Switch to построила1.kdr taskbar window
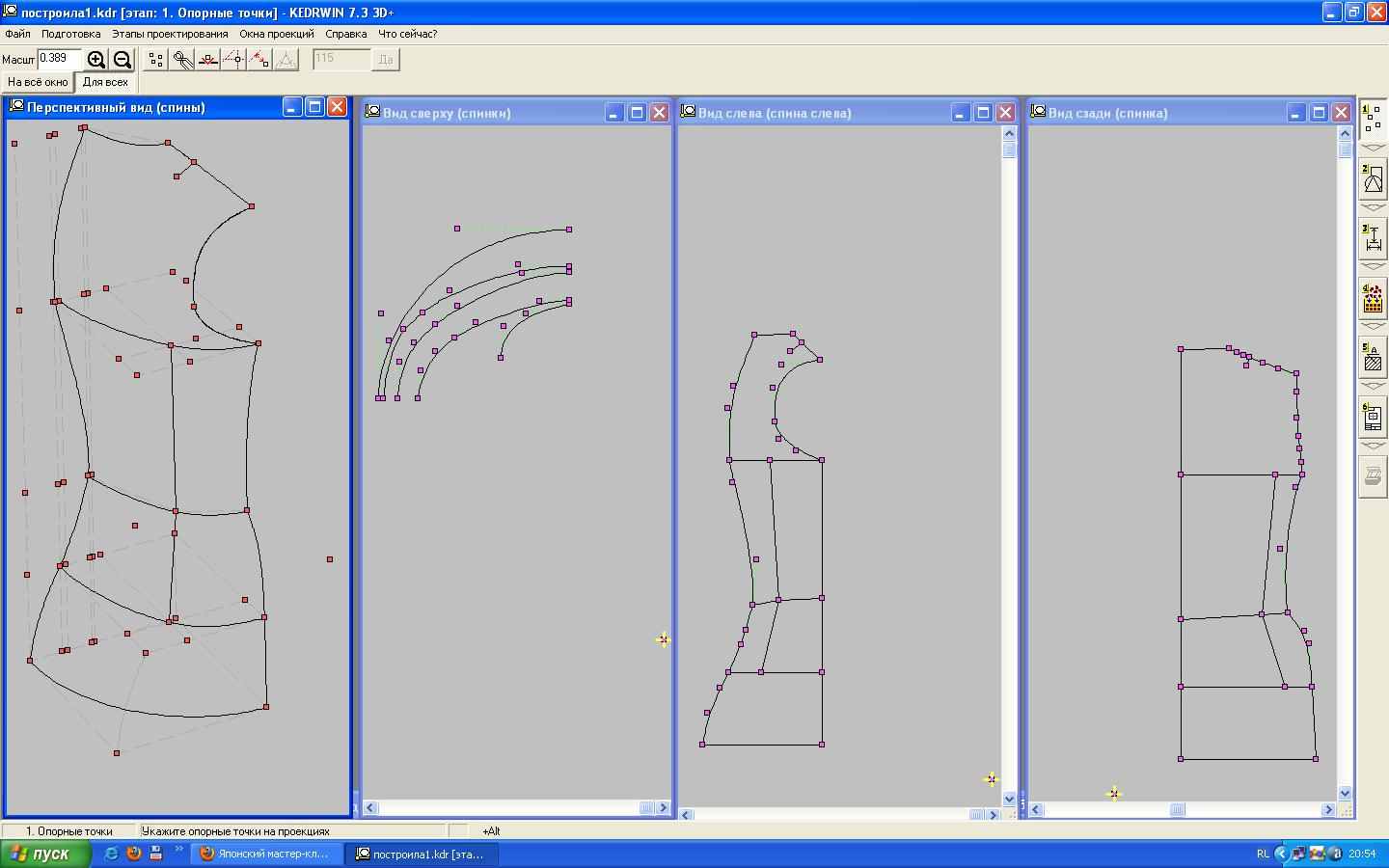 click(x=422, y=854)
